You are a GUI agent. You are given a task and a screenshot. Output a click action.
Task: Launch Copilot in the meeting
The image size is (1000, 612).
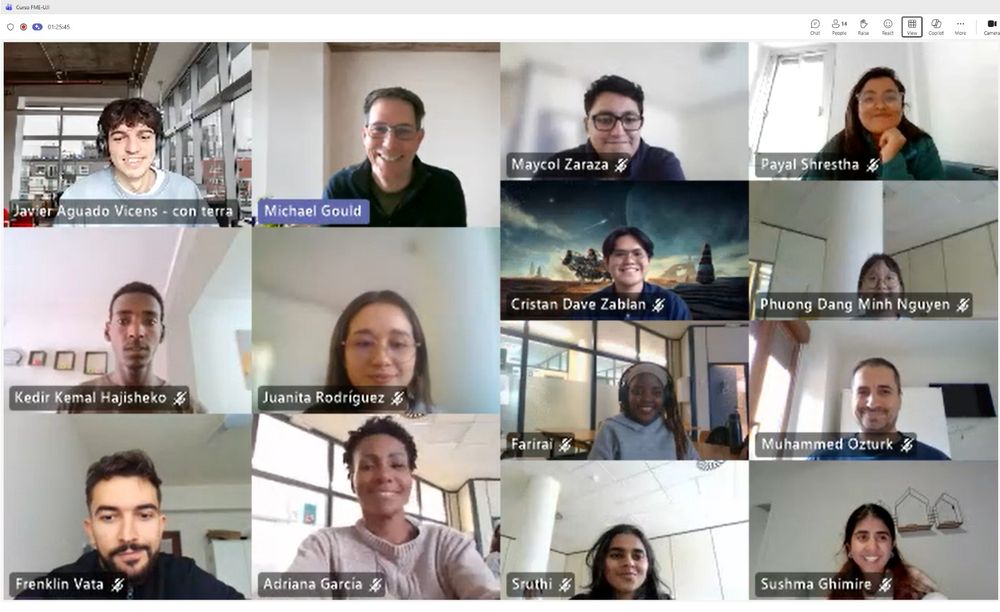click(936, 27)
